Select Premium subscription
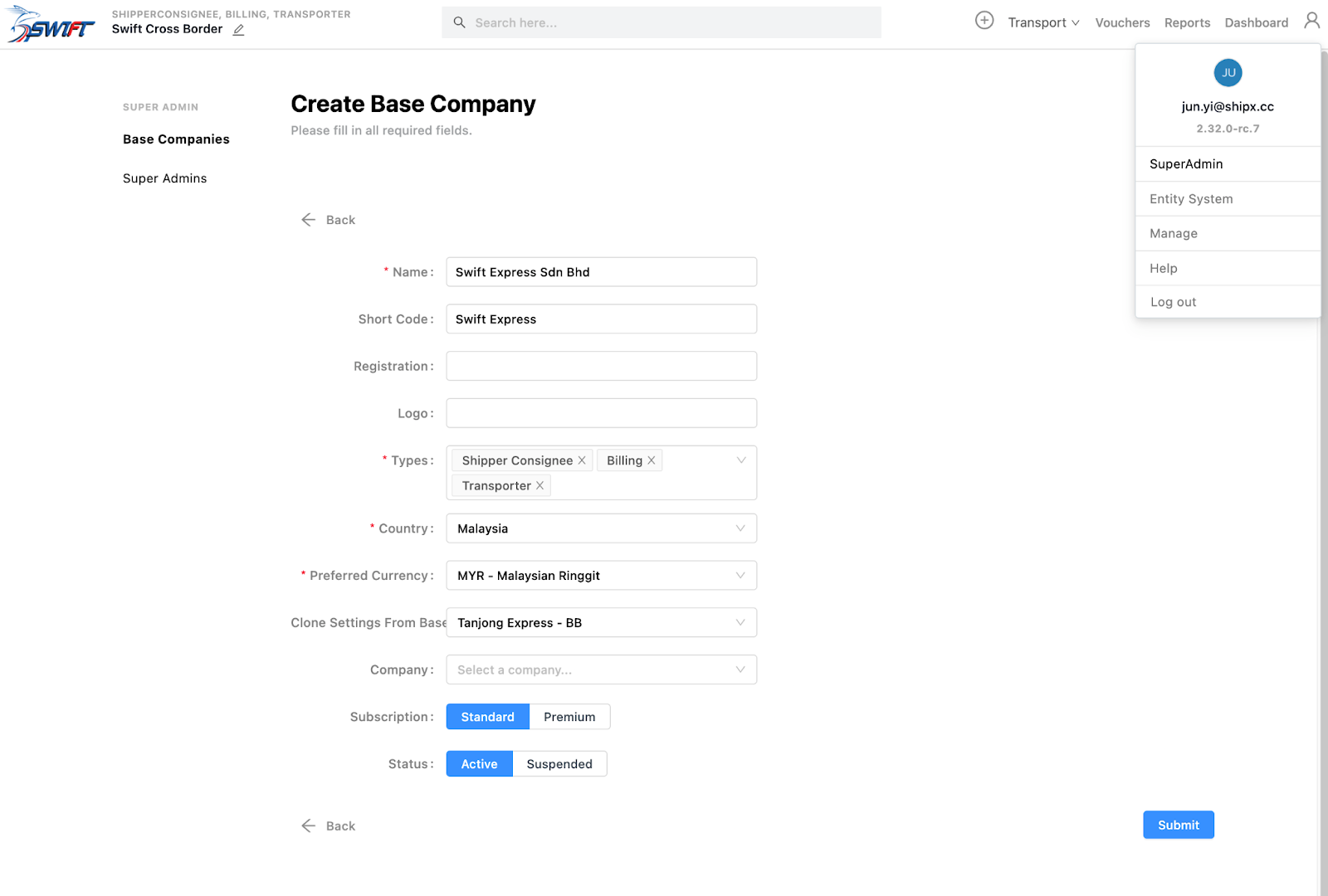This screenshot has height=896, width=1328. (569, 717)
